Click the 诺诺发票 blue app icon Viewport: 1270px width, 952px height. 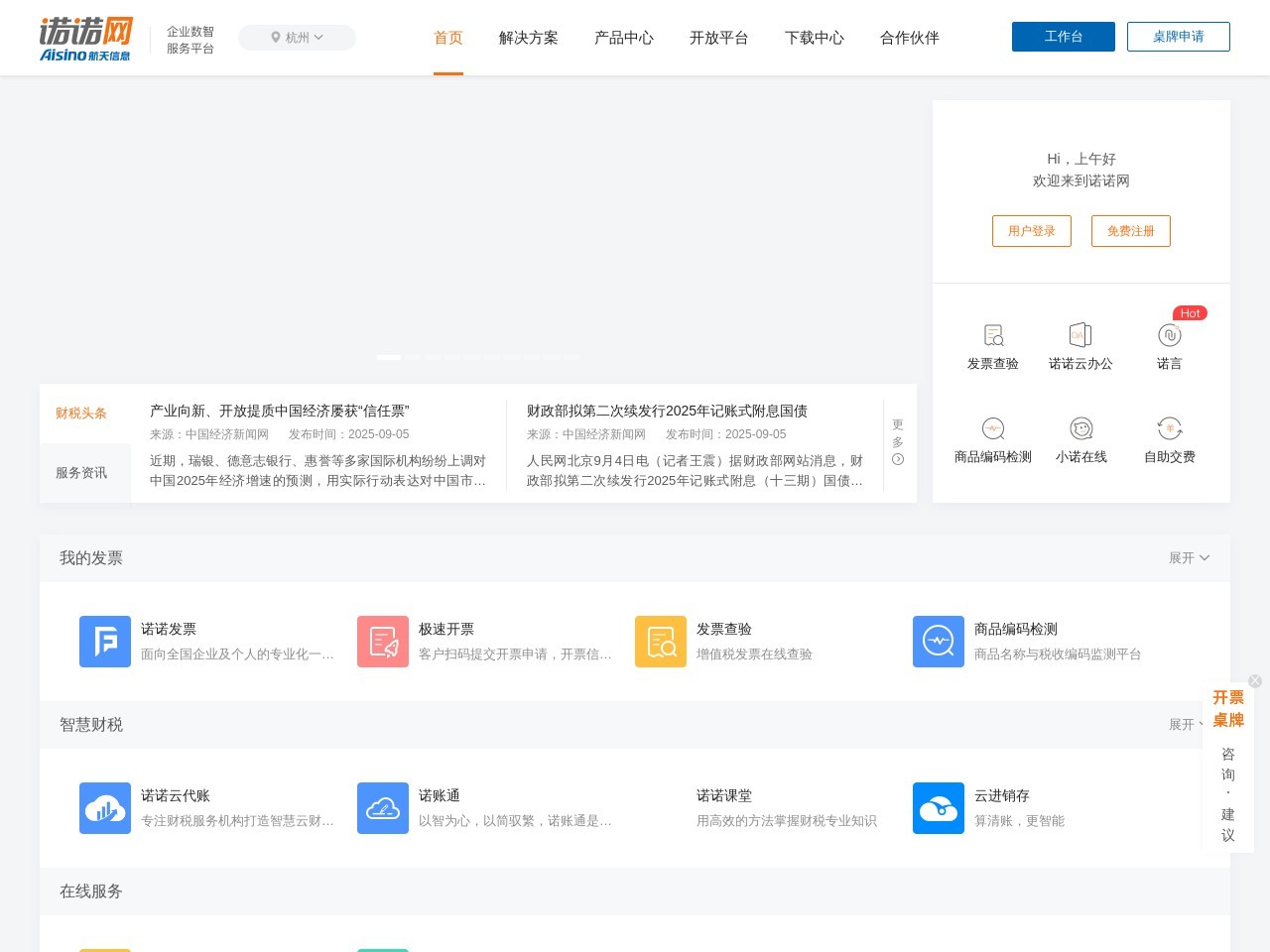(105, 642)
